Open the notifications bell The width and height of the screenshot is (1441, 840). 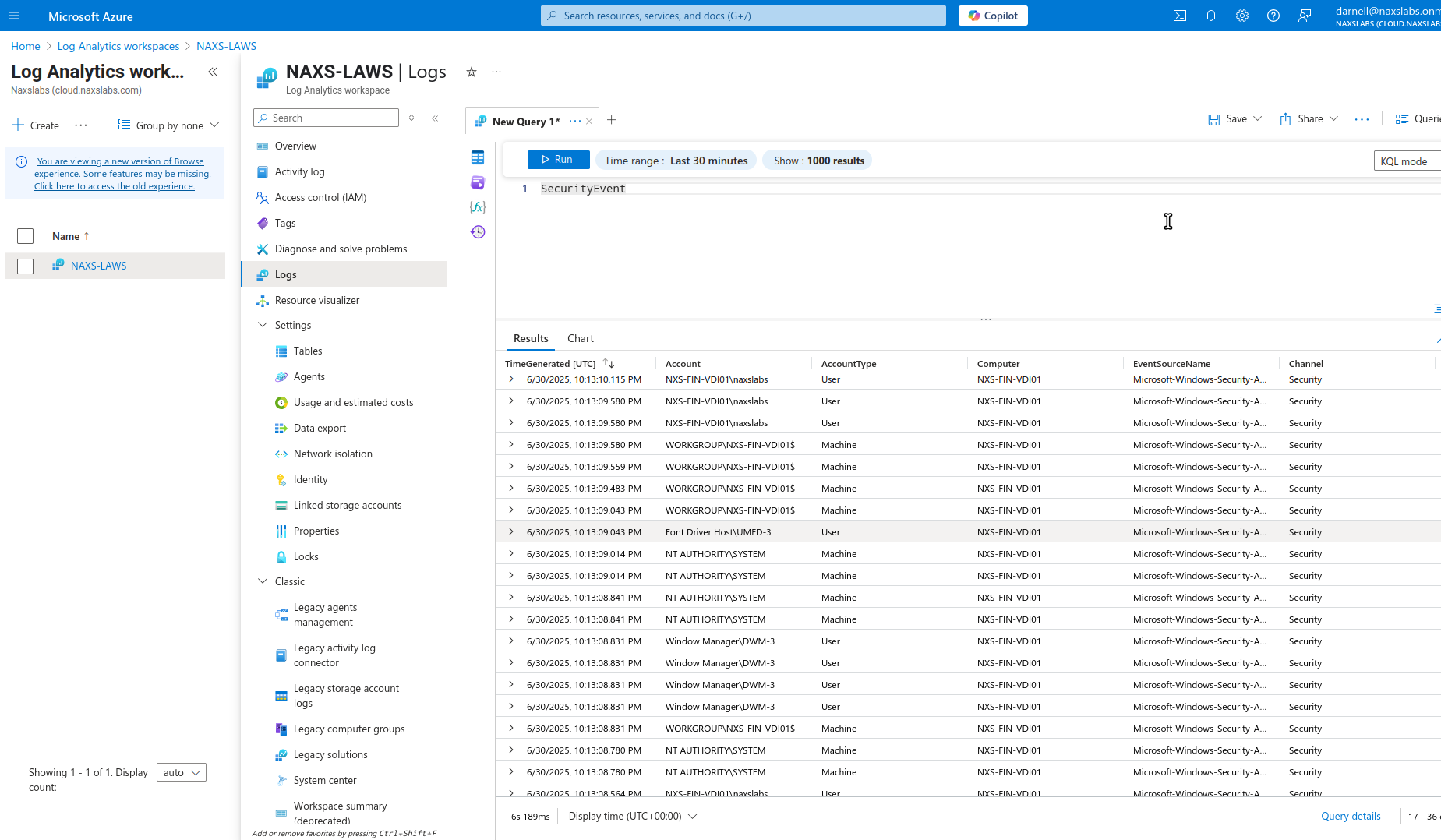coord(1211,16)
